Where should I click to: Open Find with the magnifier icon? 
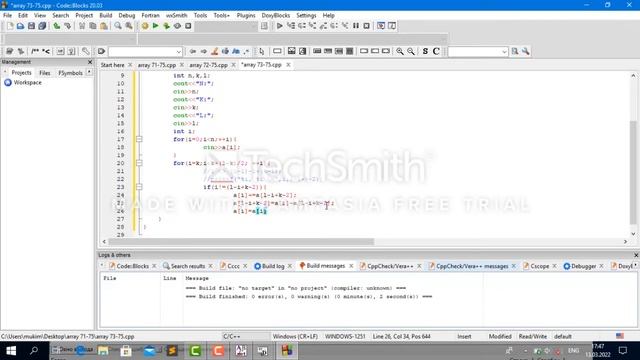coord(118,26)
